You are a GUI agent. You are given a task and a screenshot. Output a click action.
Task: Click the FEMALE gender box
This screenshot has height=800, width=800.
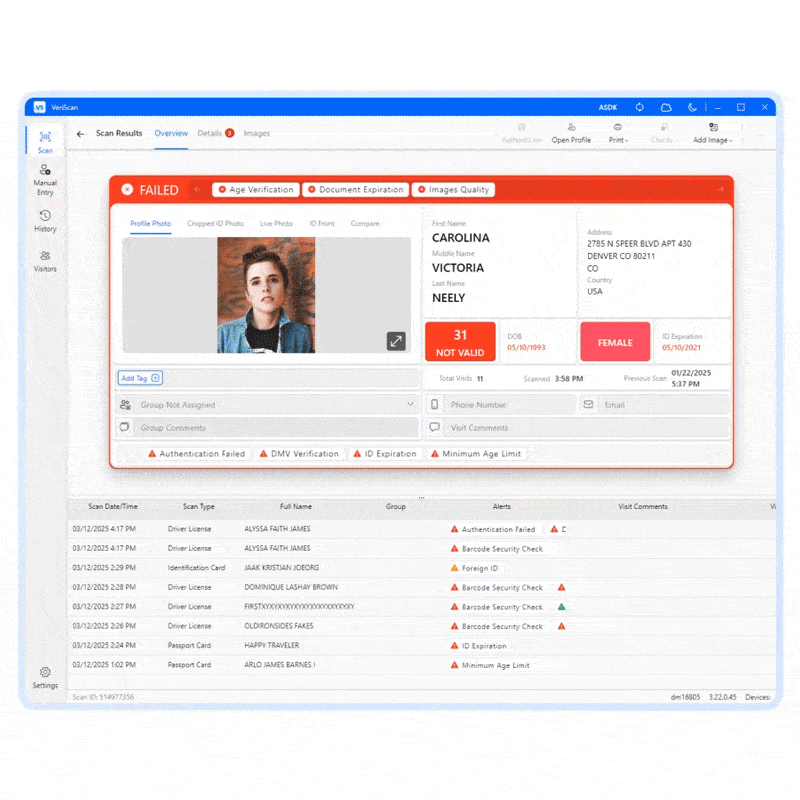615,341
